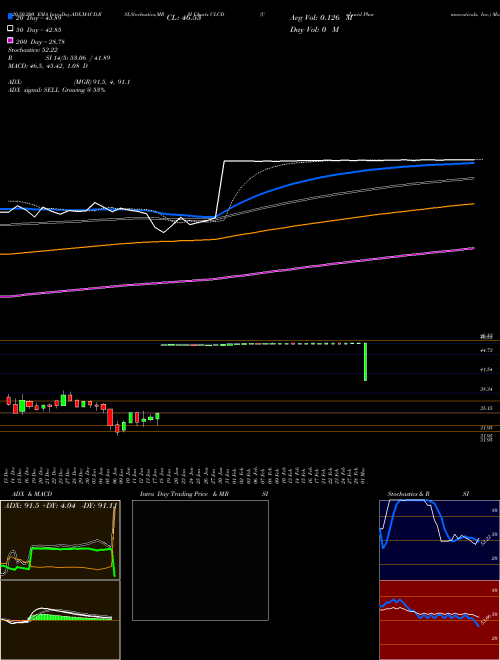Click the 'ADX & MACD' panel title
The height and width of the screenshot is (660, 500).
(32, 494)
